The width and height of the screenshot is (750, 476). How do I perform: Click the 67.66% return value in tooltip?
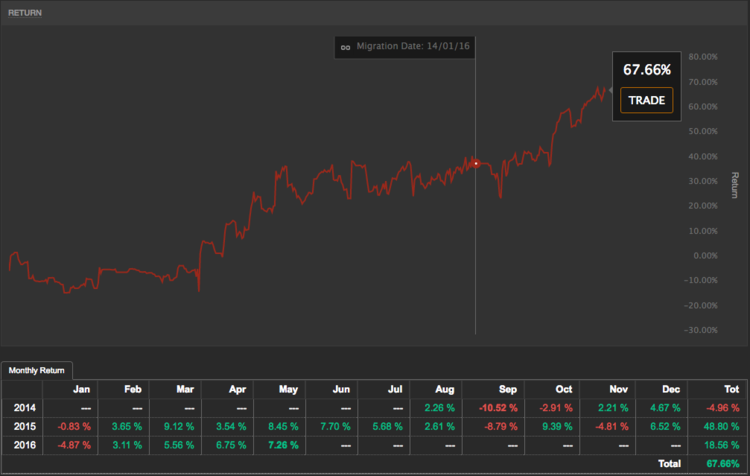(x=647, y=70)
